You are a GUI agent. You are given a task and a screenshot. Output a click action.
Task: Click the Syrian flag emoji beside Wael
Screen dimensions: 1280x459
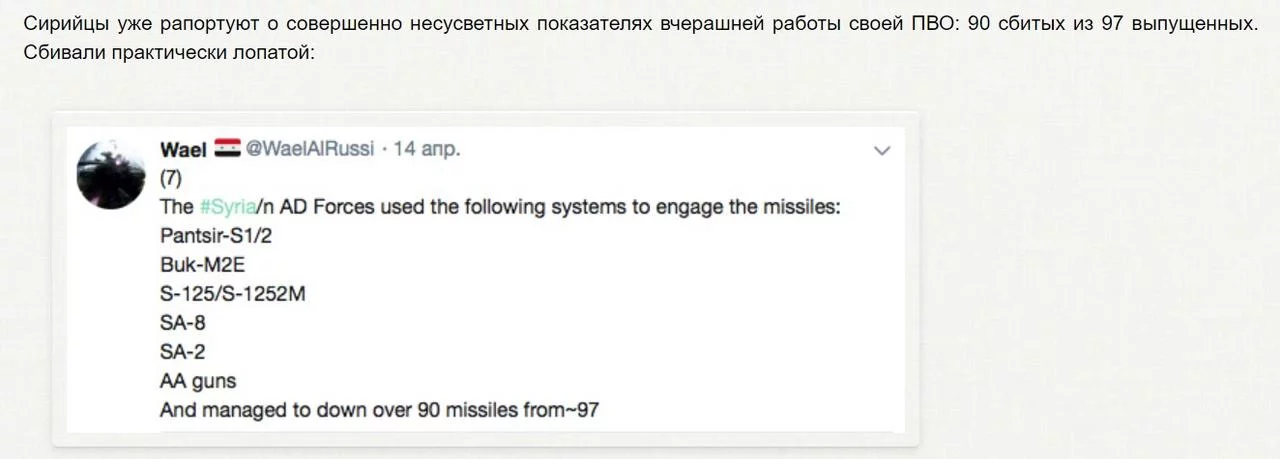click(227, 149)
